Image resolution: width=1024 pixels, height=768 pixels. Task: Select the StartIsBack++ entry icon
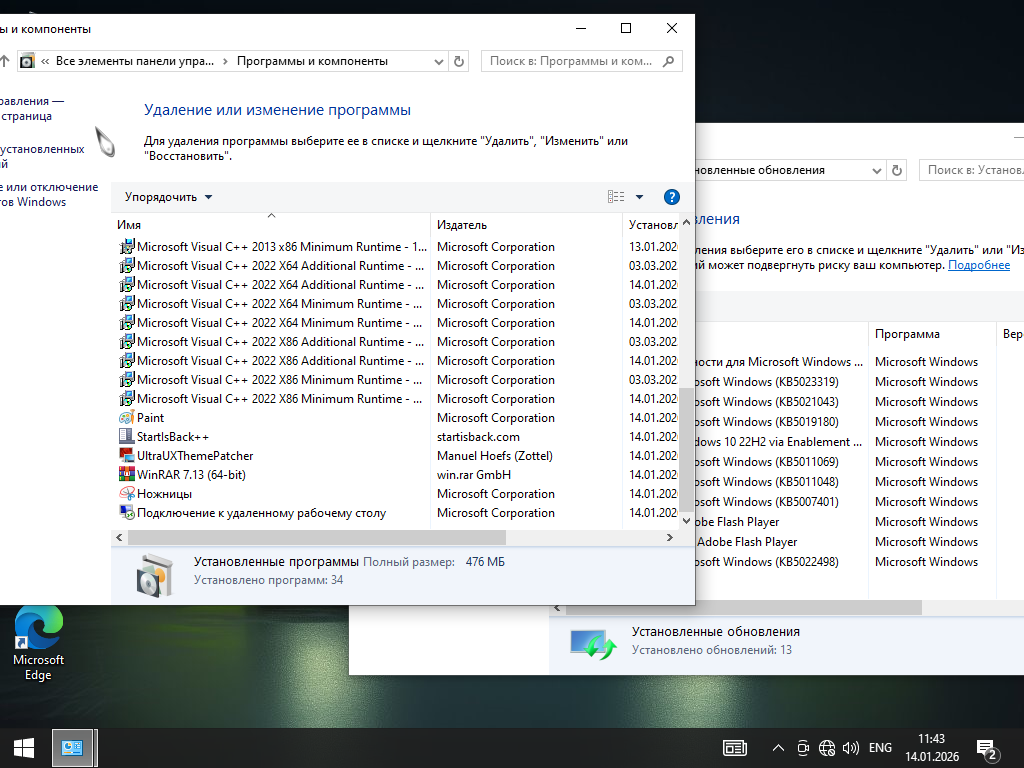coord(126,437)
